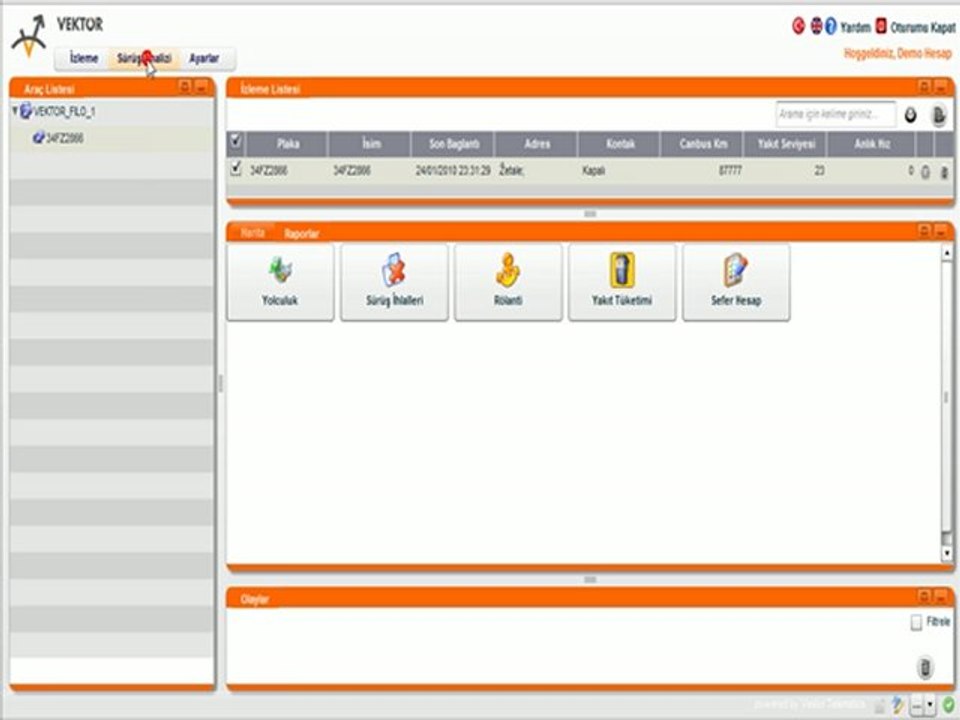960x720 pixels.
Task: Select the Raporlar tab
Action: pos(301,234)
